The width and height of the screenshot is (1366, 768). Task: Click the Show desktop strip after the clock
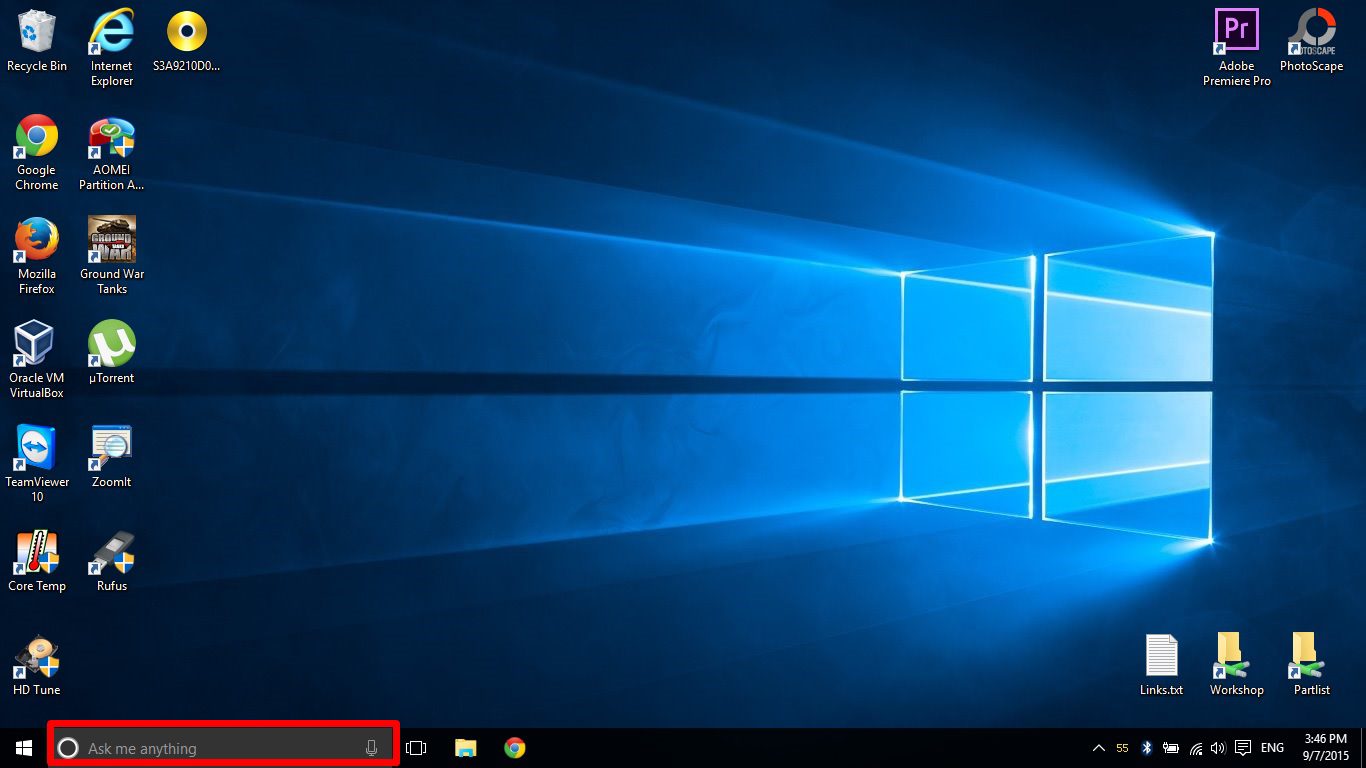(x=1363, y=748)
